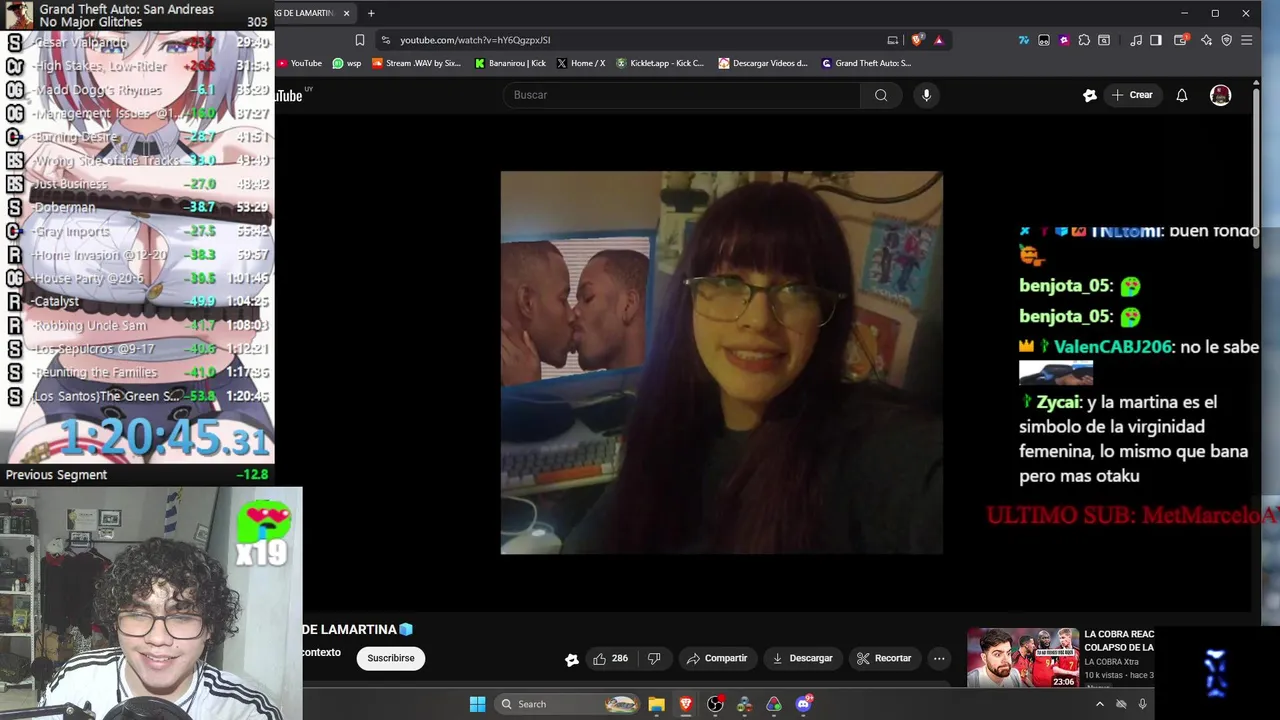Select the Just Business split row
This screenshot has width=1280, height=720.
pos(137,184)
